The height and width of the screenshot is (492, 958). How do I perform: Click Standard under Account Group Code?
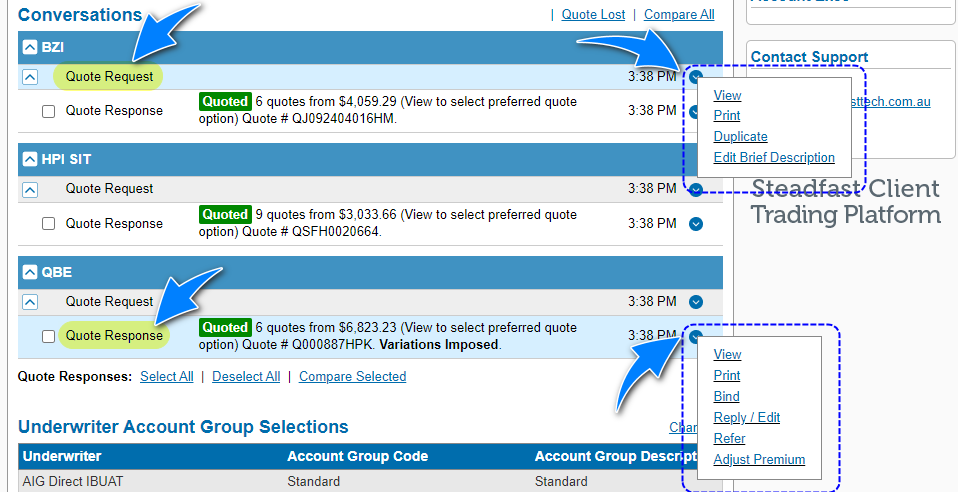coord(313,482)
